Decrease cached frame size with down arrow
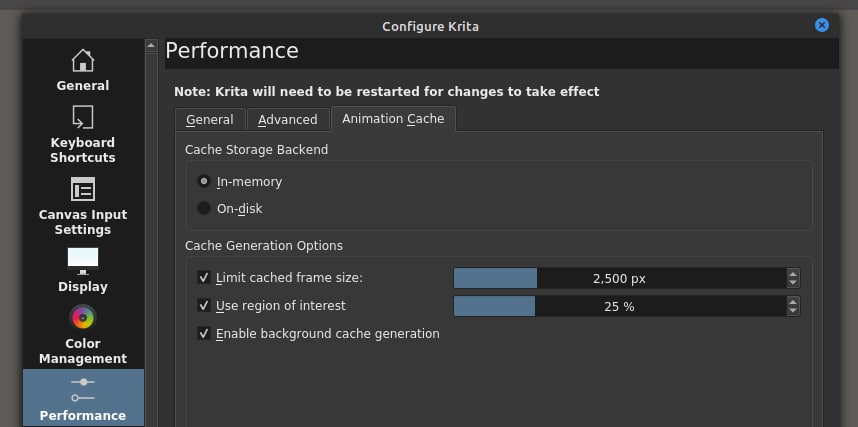Screen dimensions: 858x427 [793, 283]
